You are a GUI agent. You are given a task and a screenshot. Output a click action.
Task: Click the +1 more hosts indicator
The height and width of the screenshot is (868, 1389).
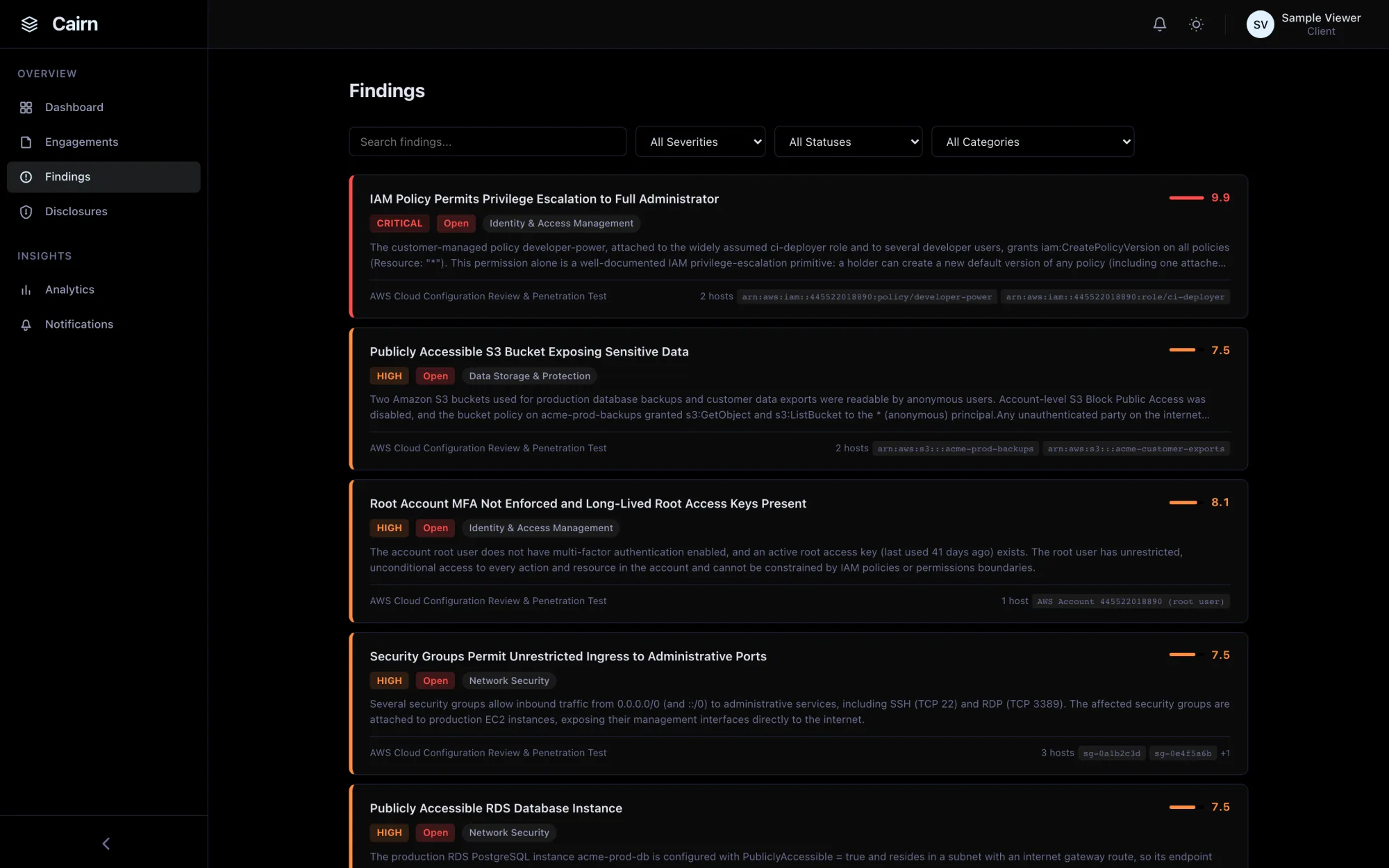(x=1225, y=754)
